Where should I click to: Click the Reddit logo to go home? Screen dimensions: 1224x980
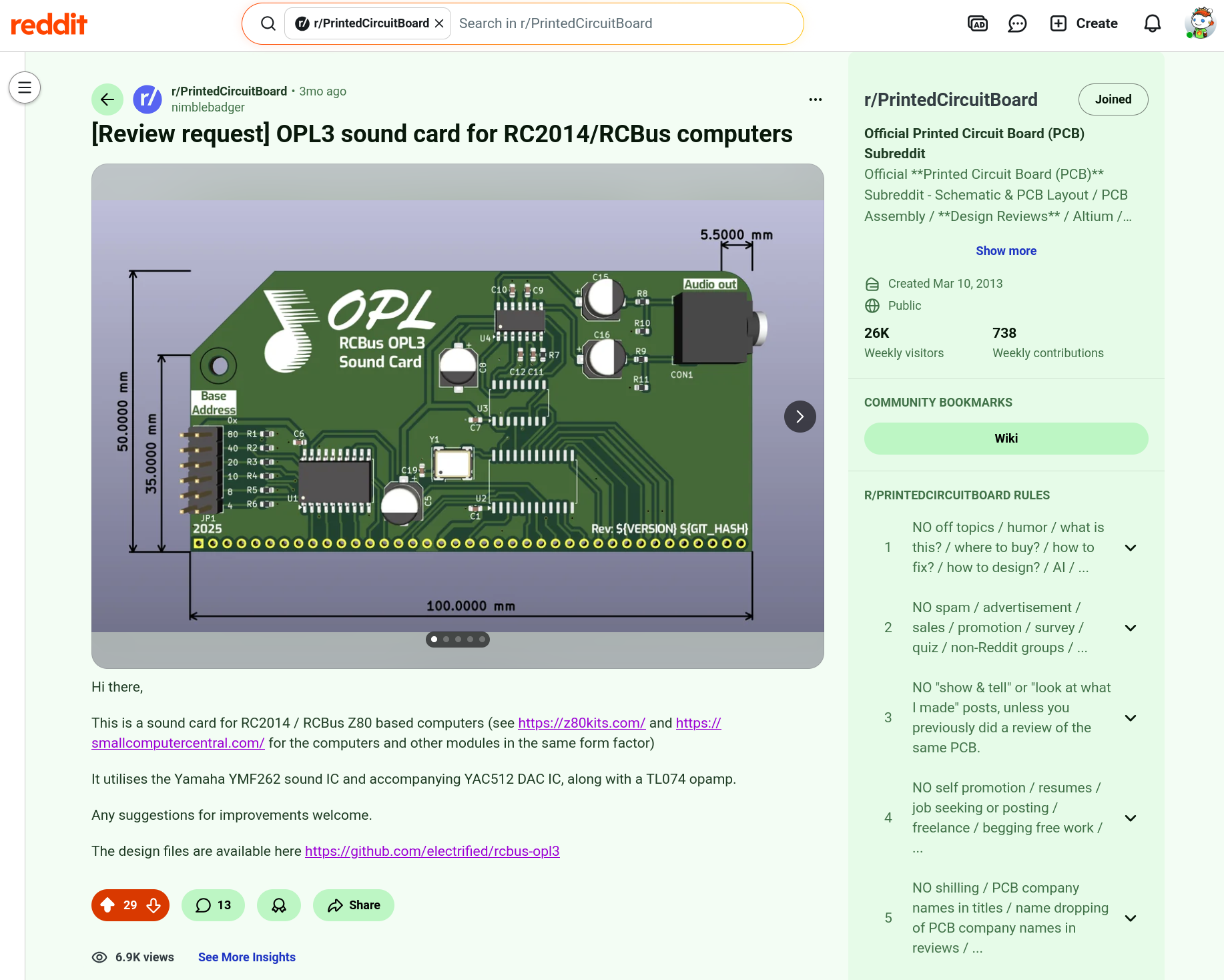pyautogui.click(x=49, y=24)
